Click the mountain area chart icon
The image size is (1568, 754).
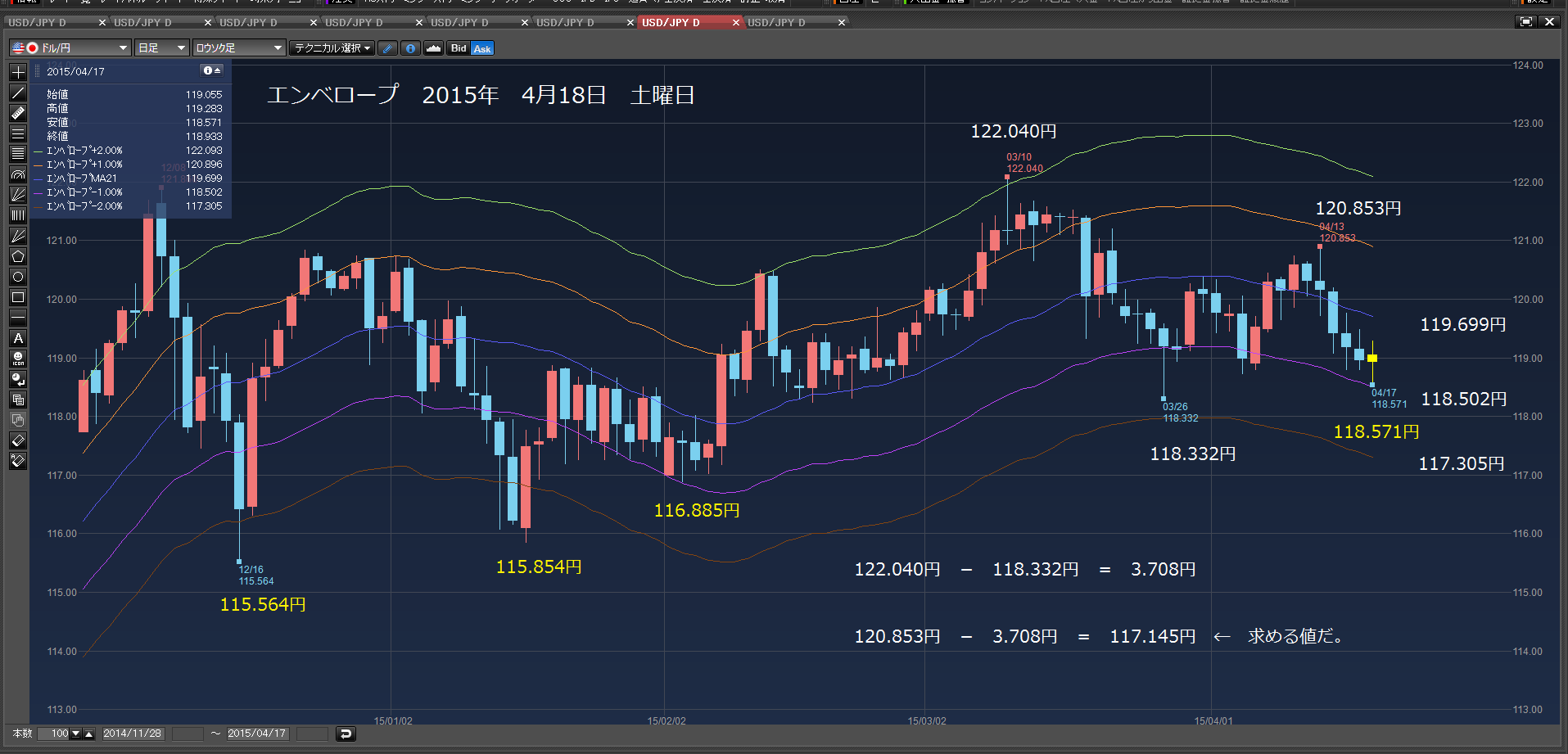click(434, 48)
